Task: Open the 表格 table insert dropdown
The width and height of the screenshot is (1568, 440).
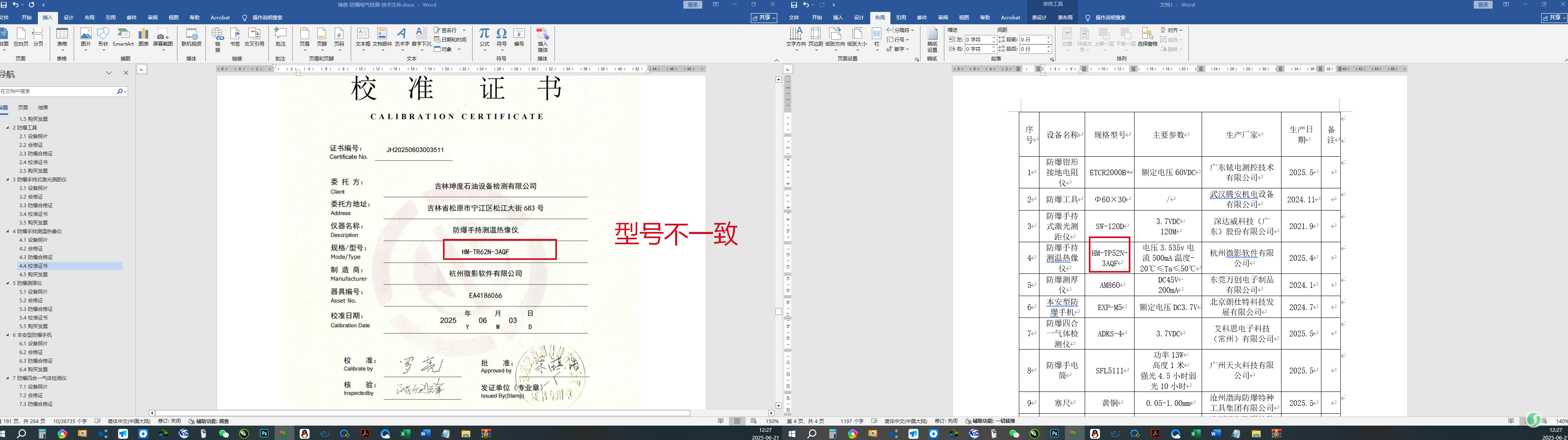Action: click(x=62, y=38)
